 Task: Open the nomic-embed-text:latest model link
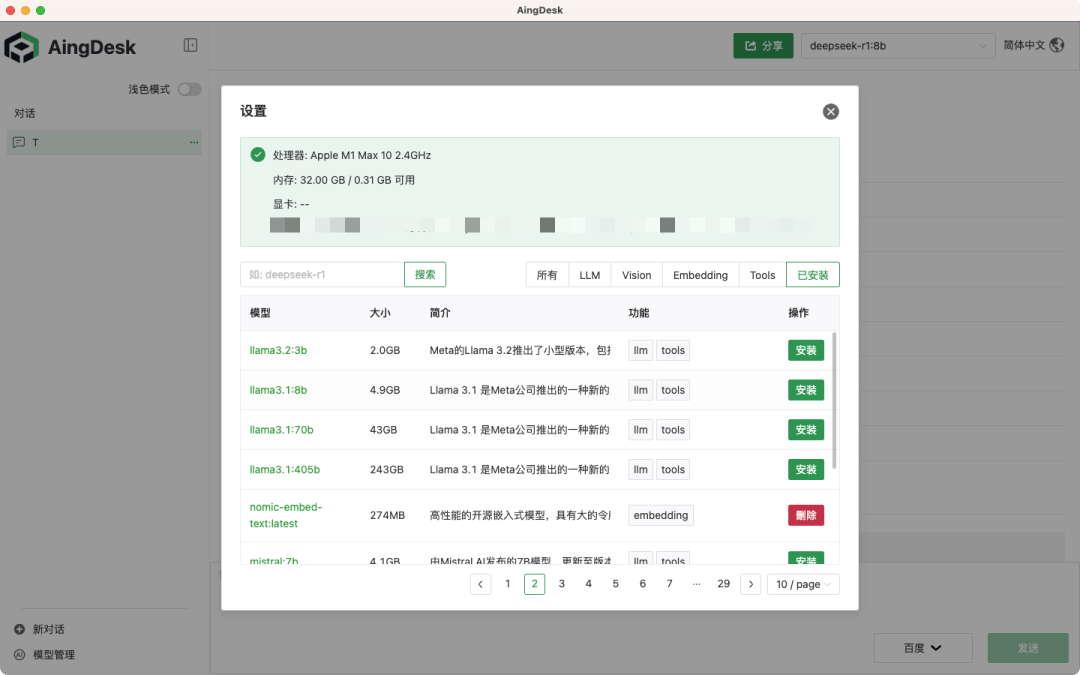pyautogui.click(x=286, y=515)
